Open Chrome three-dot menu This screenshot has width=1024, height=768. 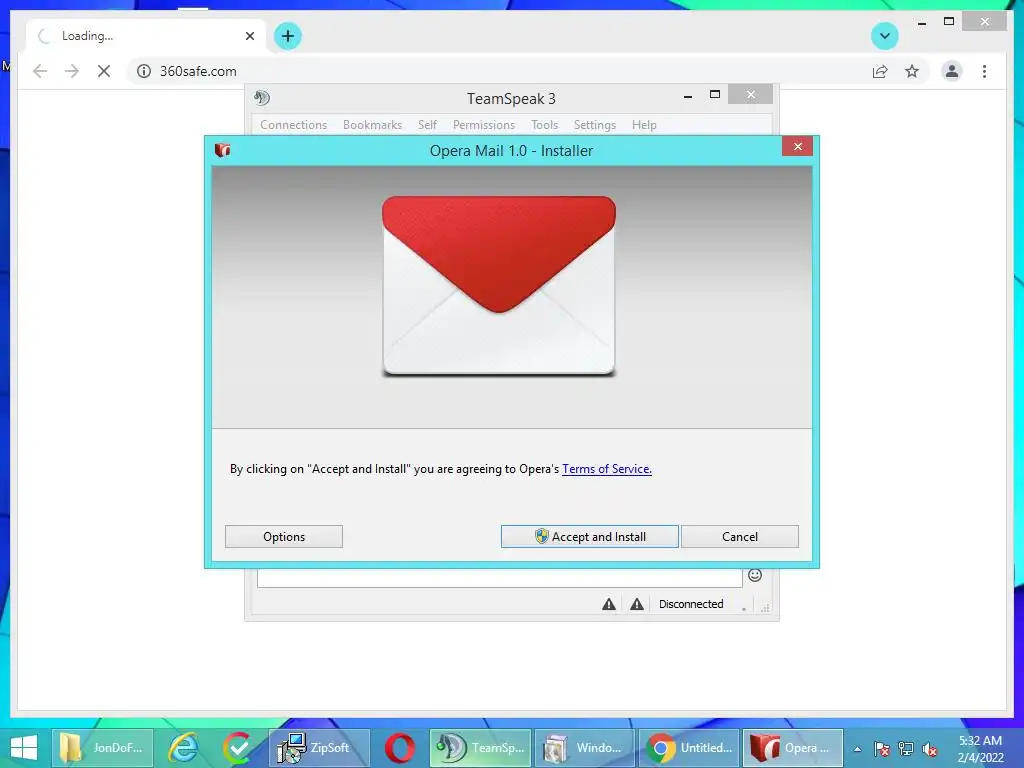pos(984,71)
